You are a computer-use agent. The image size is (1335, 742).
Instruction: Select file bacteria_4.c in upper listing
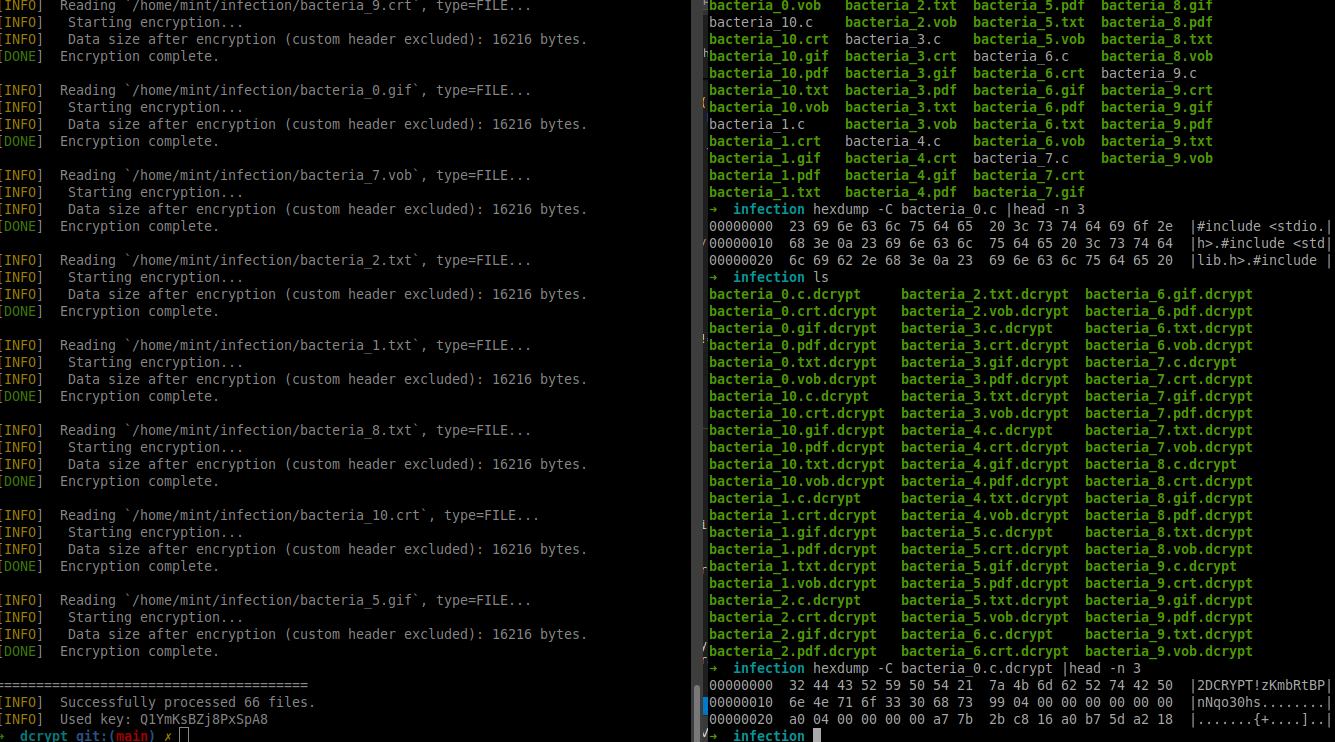pyautogui.click(x=893, y=141)
